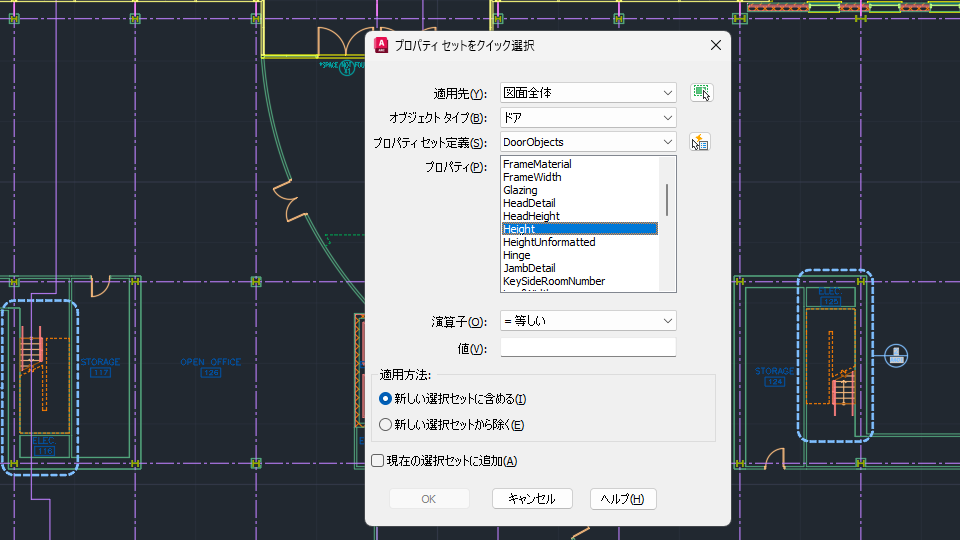Open the オブジェクト タイプ dropdown showing ドア
This screenshot has height=540, width=960.
[x=588, y=118]
